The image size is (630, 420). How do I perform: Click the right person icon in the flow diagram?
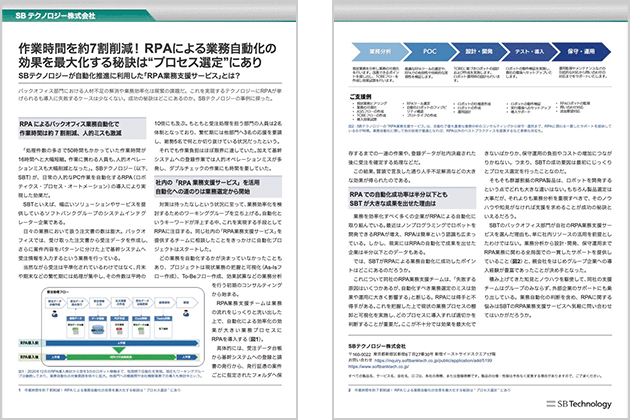[x=186, y=313]
